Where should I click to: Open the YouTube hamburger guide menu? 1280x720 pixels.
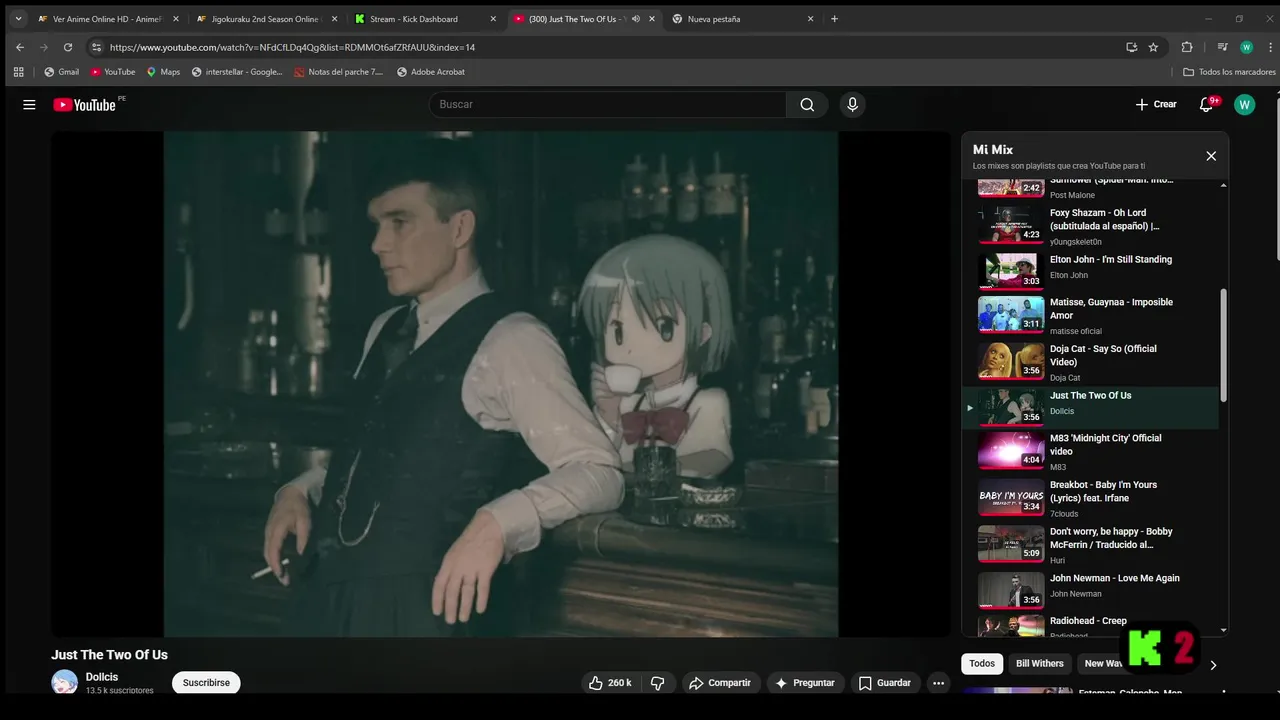coord(29,105)
